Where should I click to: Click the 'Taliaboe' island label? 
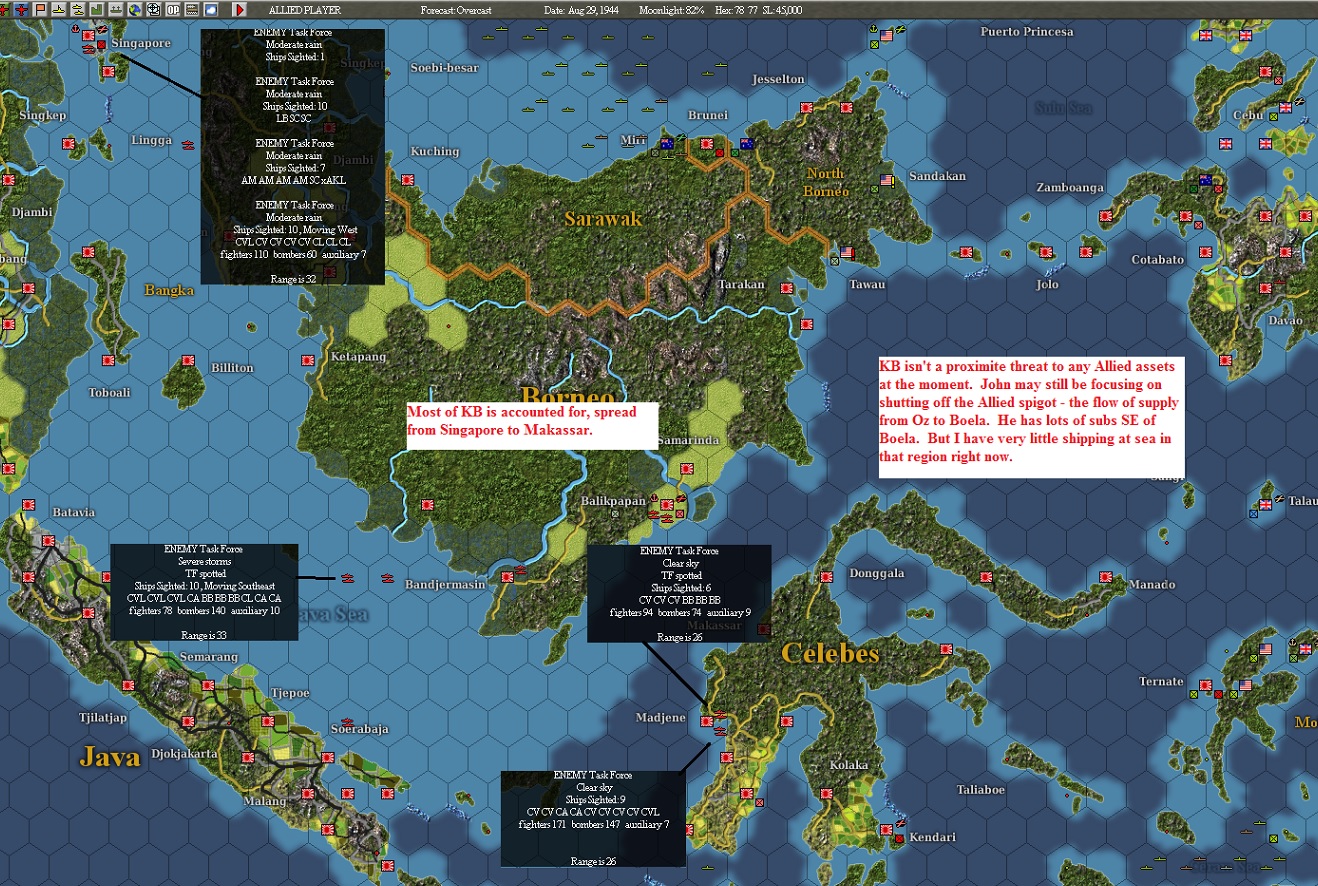[x=980, y=789]
